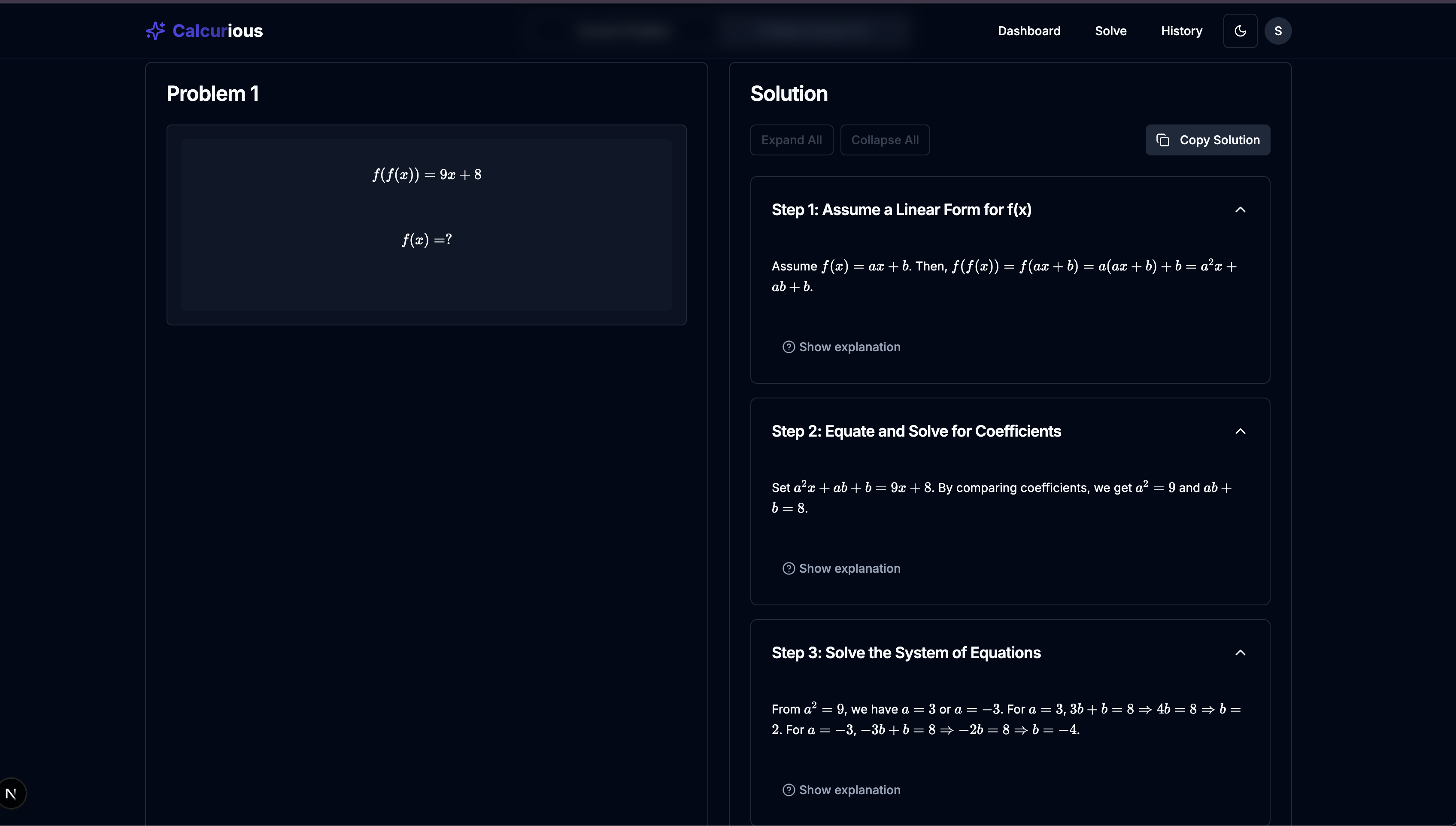Collapse Step 2 using its chevron
This screenshot has width=1456, height=826.
point(1240,431)
